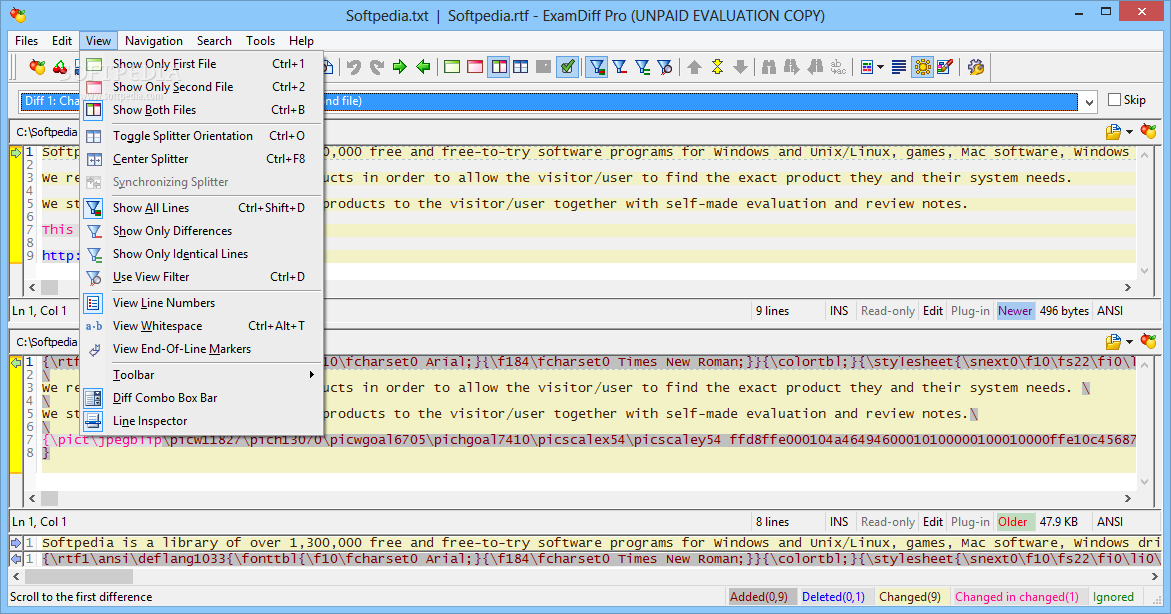Click Edit button in second pane status bar
The width and height of the screenshot is (1171, 614).
[933, 521]
